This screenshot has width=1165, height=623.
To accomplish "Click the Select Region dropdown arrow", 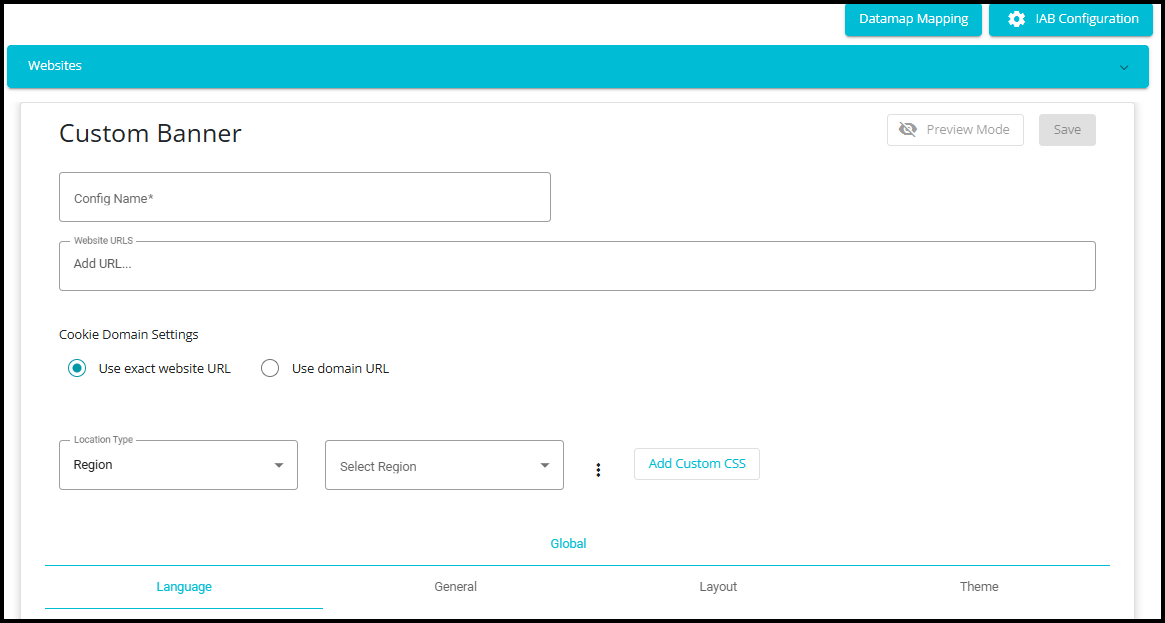I will click(x=545, y=465).
